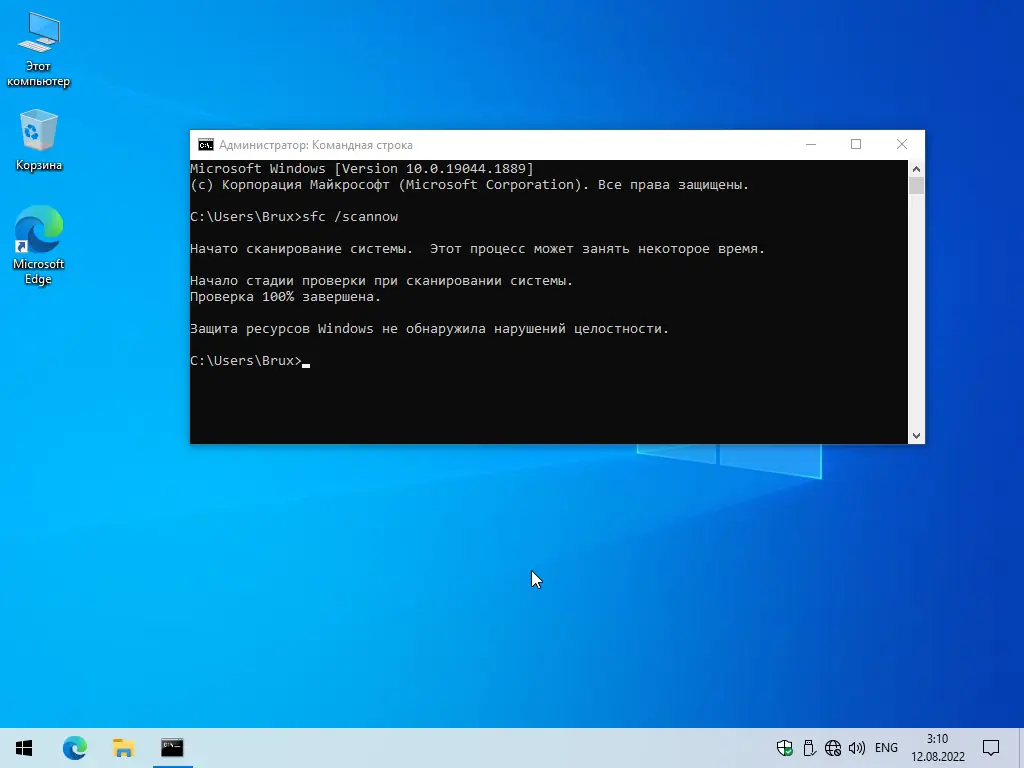Close the Командная строка window
The width and height of the screenshot is (1024, 768).
pos(902,144)
